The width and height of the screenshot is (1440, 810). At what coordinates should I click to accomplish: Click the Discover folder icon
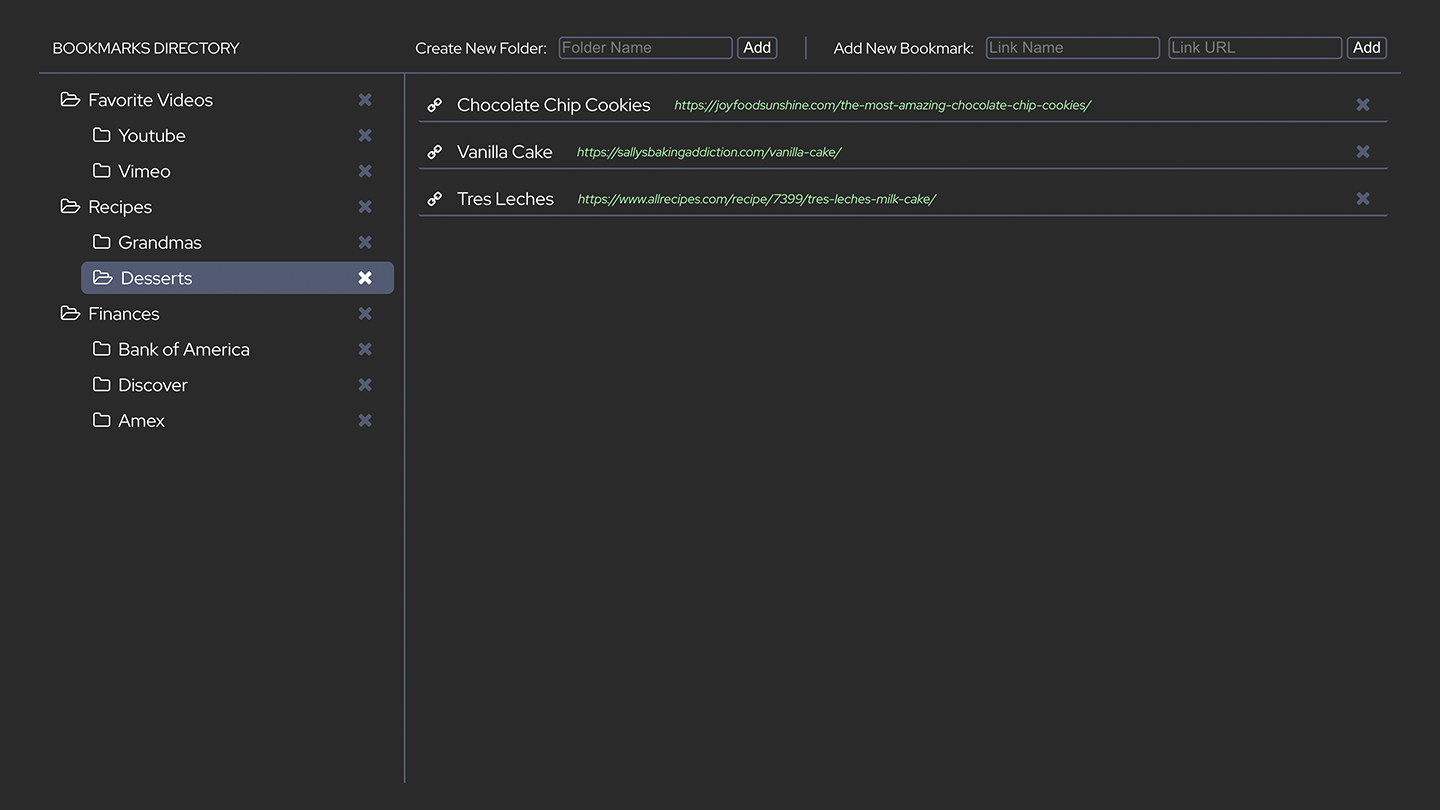coord(101,385)
